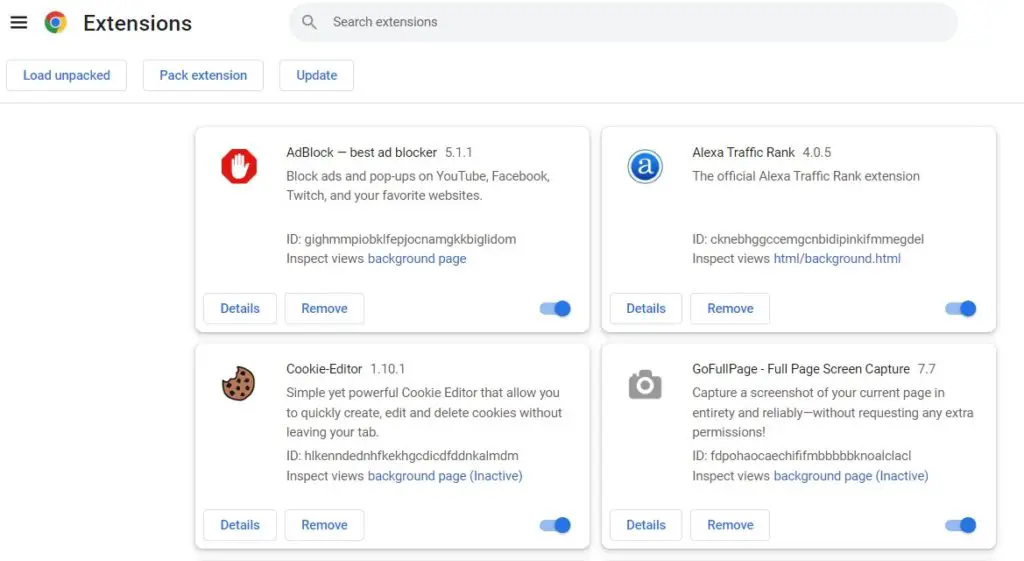Screen dimensions: 1024x561
Task: Click Update to refresh extensions
Action: click(x=317, y=75)
